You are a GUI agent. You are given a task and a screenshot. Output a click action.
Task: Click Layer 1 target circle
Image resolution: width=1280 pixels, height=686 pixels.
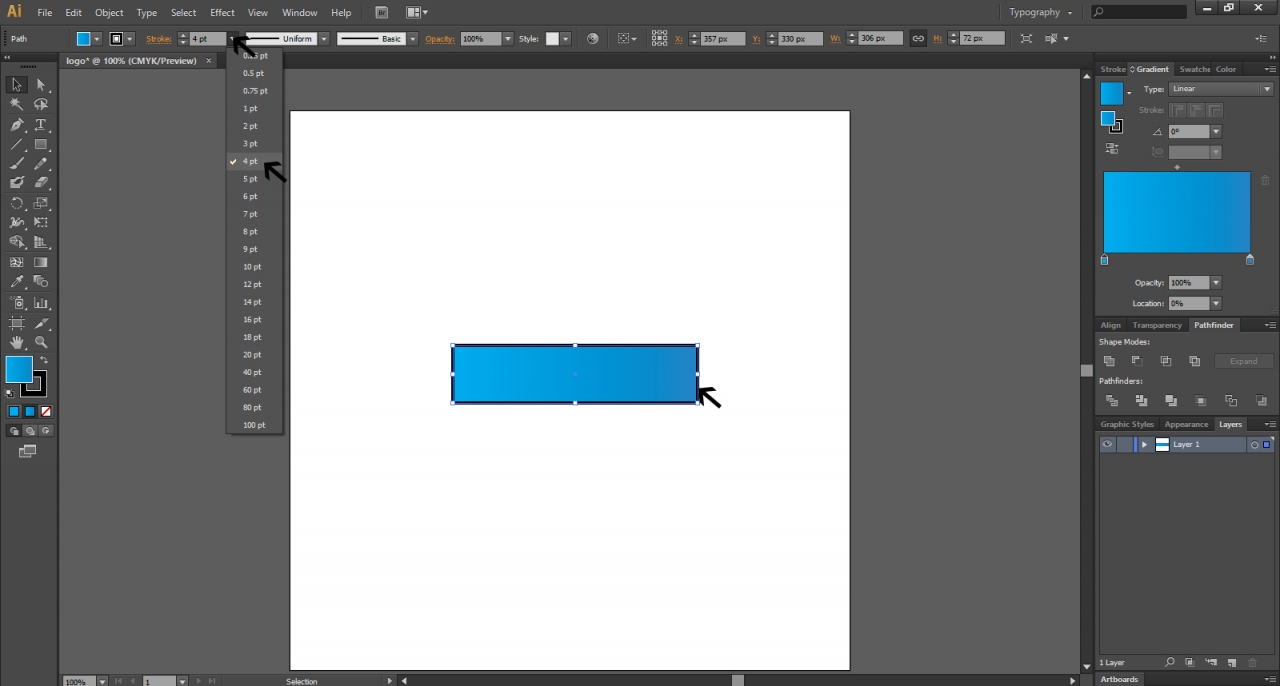(1254, 445)
